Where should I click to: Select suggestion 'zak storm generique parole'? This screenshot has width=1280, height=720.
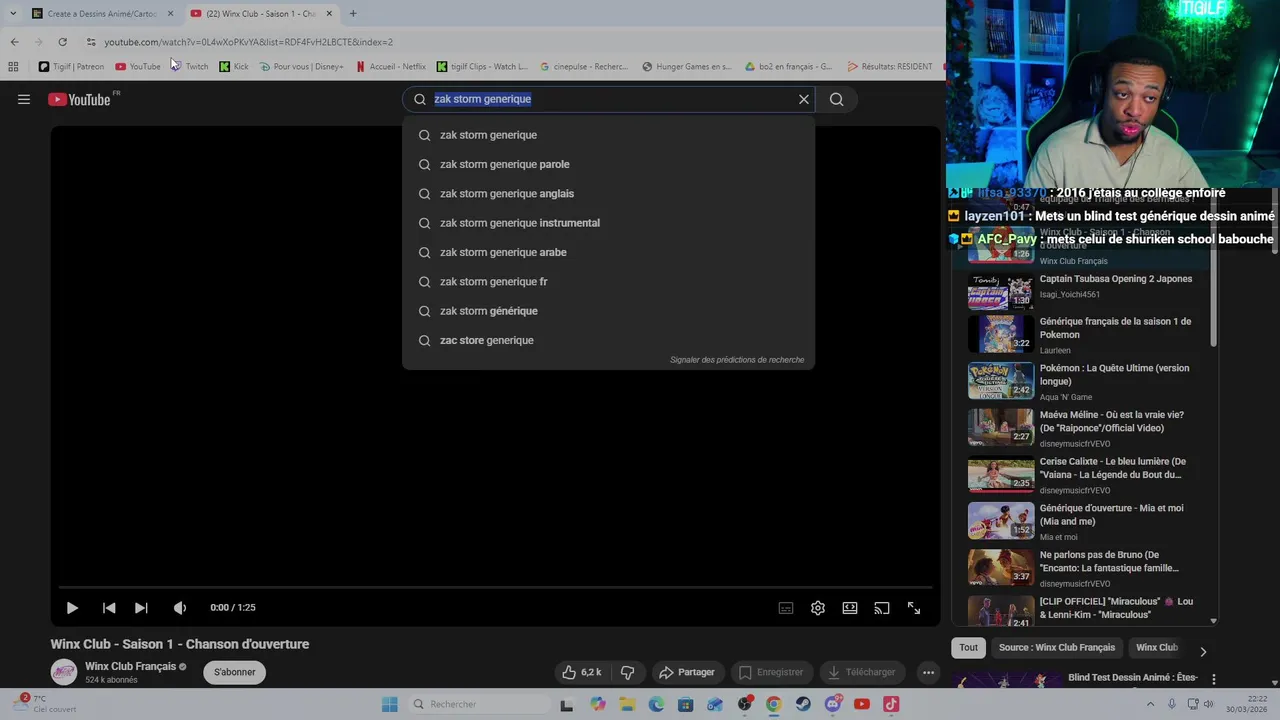coord(608,164)
